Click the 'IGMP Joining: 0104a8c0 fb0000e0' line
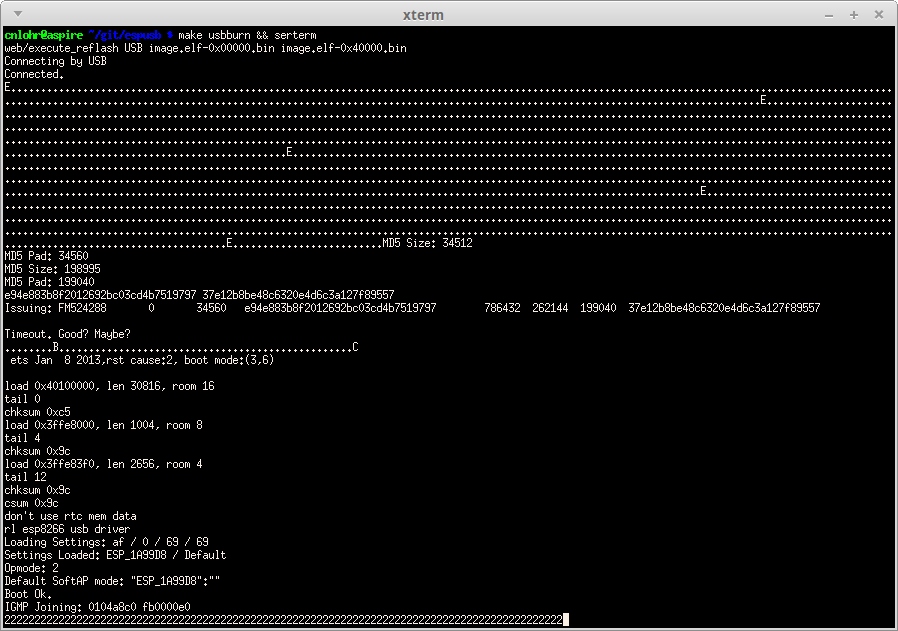 [97, 607]
